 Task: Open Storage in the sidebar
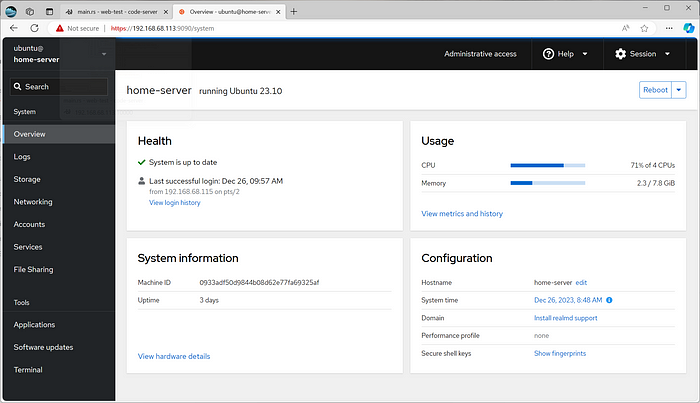[27, 179]
